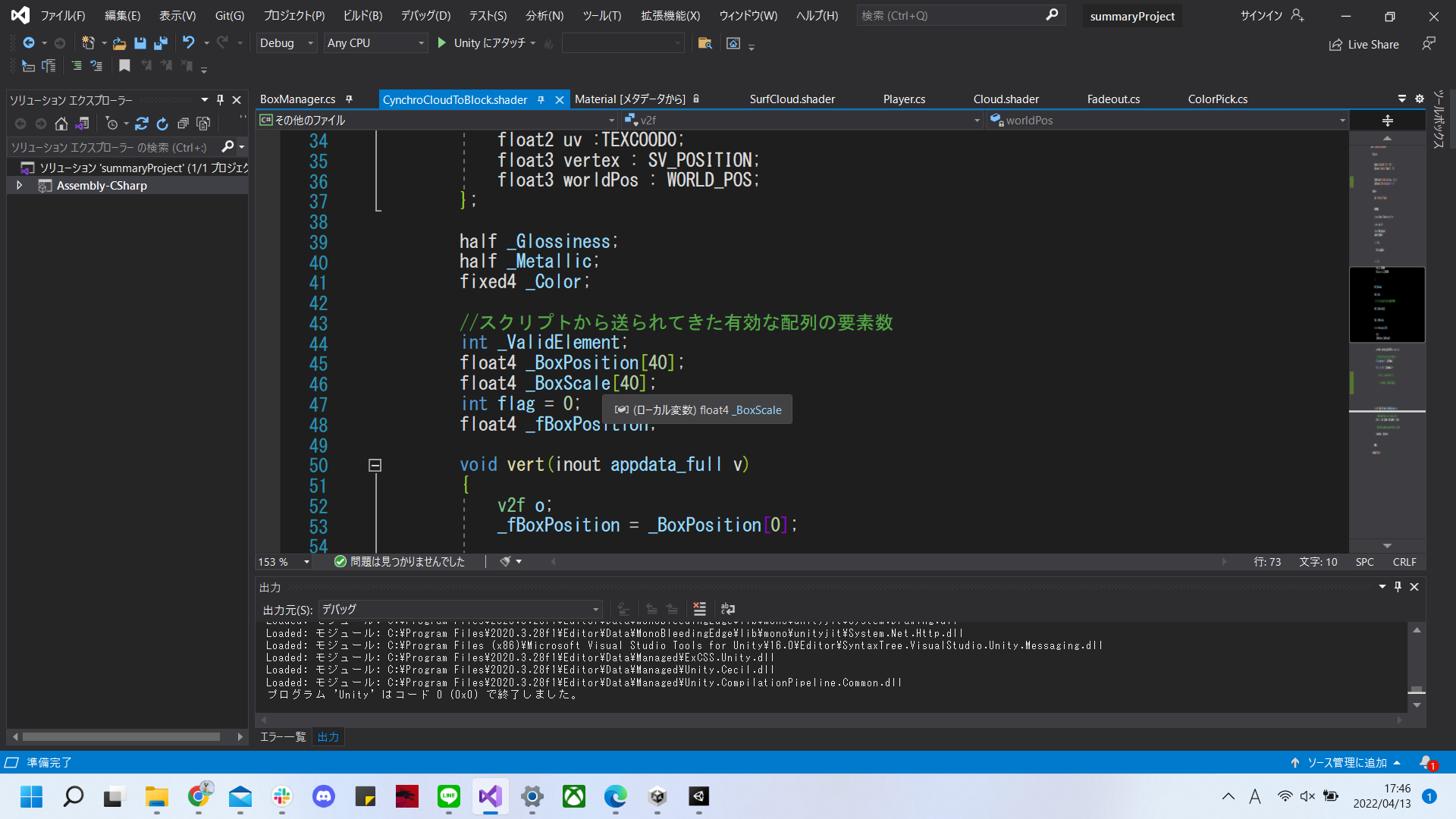Viewport: 1456px width, 819px height.
Task: Open the worldPos member dropdown
Action: pos(1168,120)
